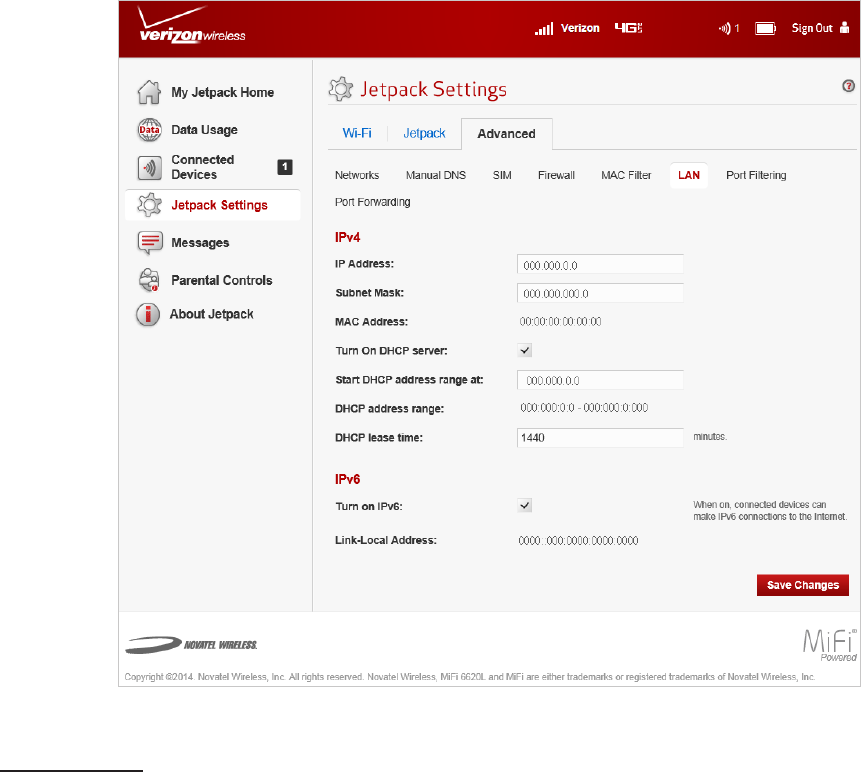Open the help question mark icon
Image resolution: width=861 pixels, height=772 pixels.
848,87
